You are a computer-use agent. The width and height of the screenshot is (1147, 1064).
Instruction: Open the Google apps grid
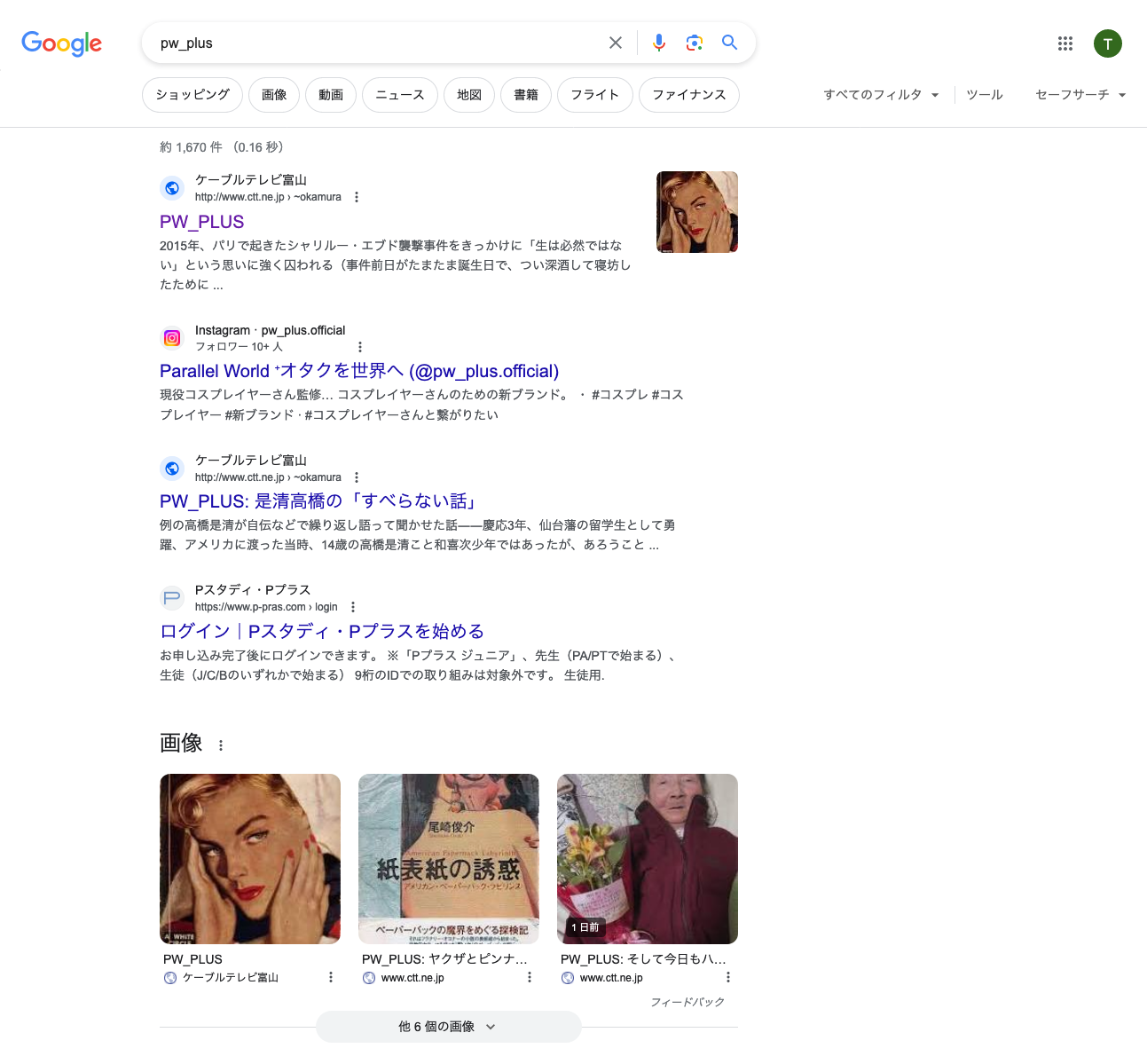[x=1065, y=43]
